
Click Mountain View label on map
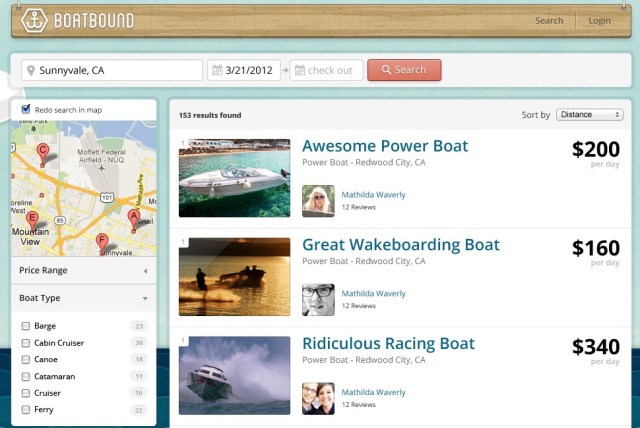tap(30, 237)
